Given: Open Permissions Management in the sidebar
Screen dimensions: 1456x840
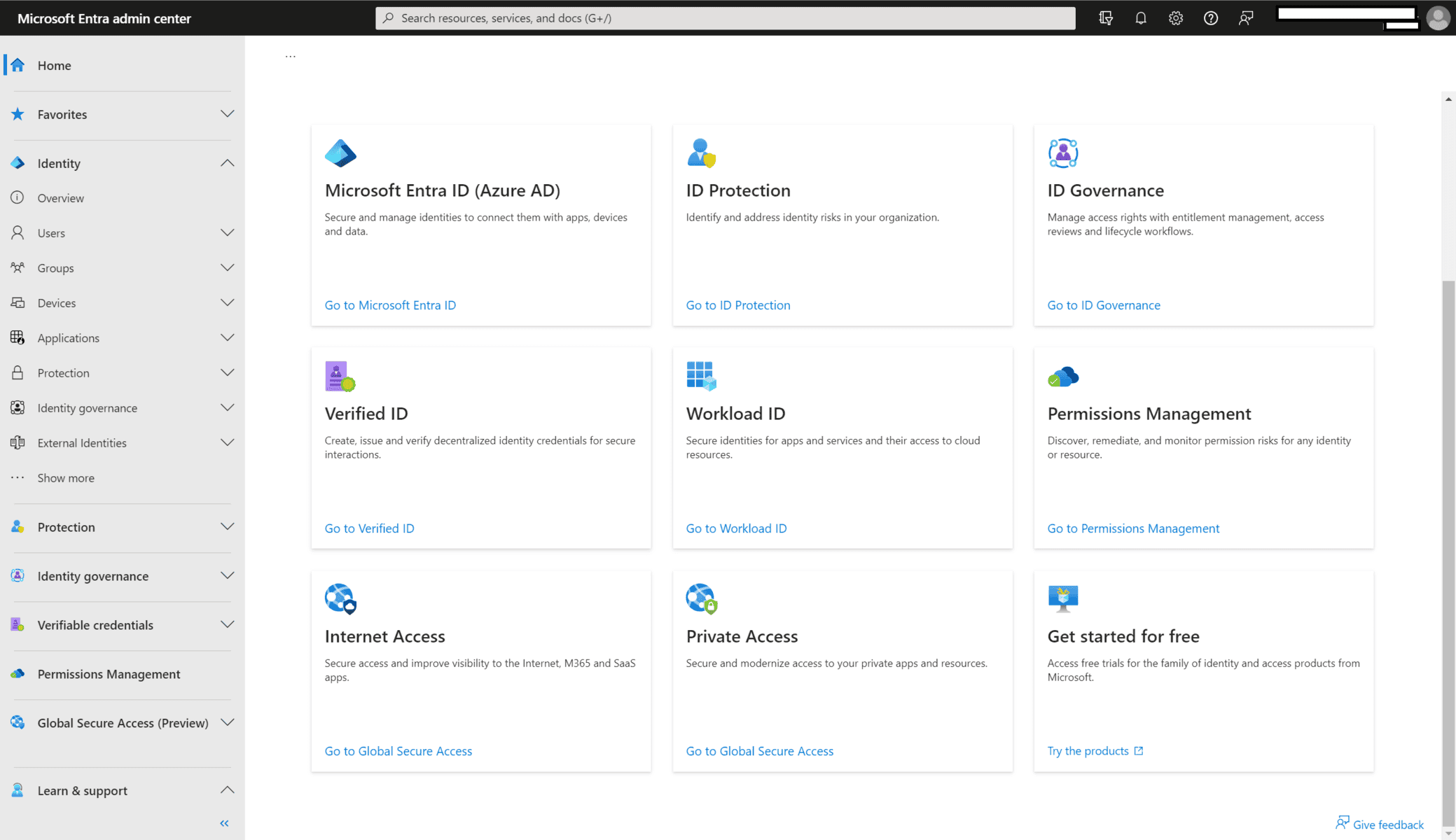Looking at the screenshot, I should point(109,674).
